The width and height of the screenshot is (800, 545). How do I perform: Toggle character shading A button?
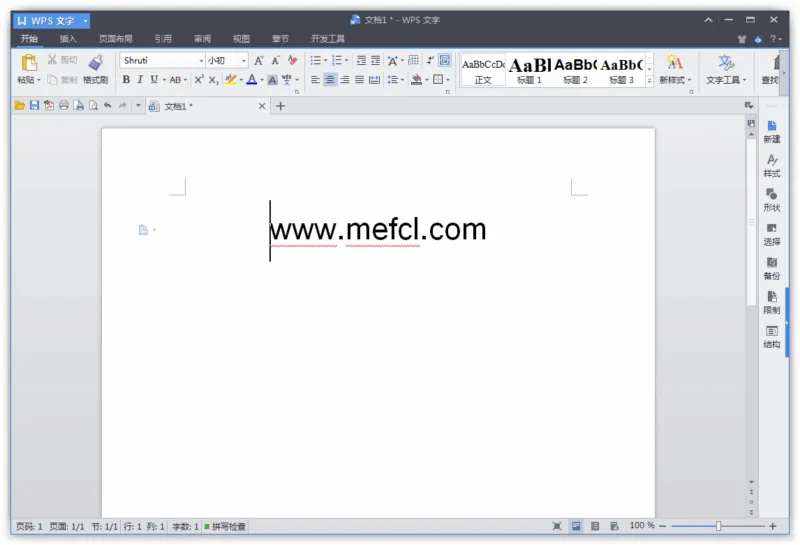[x=272, y=80]
